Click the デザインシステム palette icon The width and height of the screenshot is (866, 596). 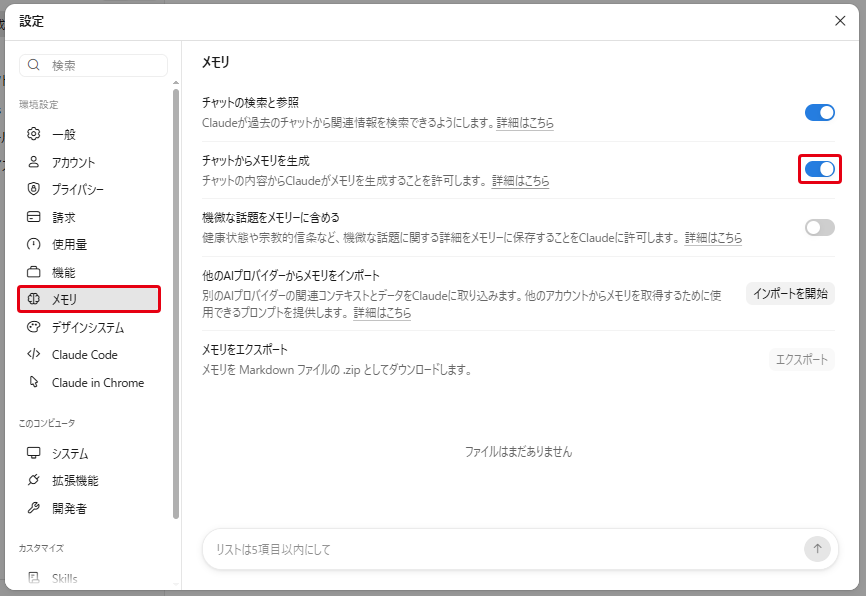[34, 327]
